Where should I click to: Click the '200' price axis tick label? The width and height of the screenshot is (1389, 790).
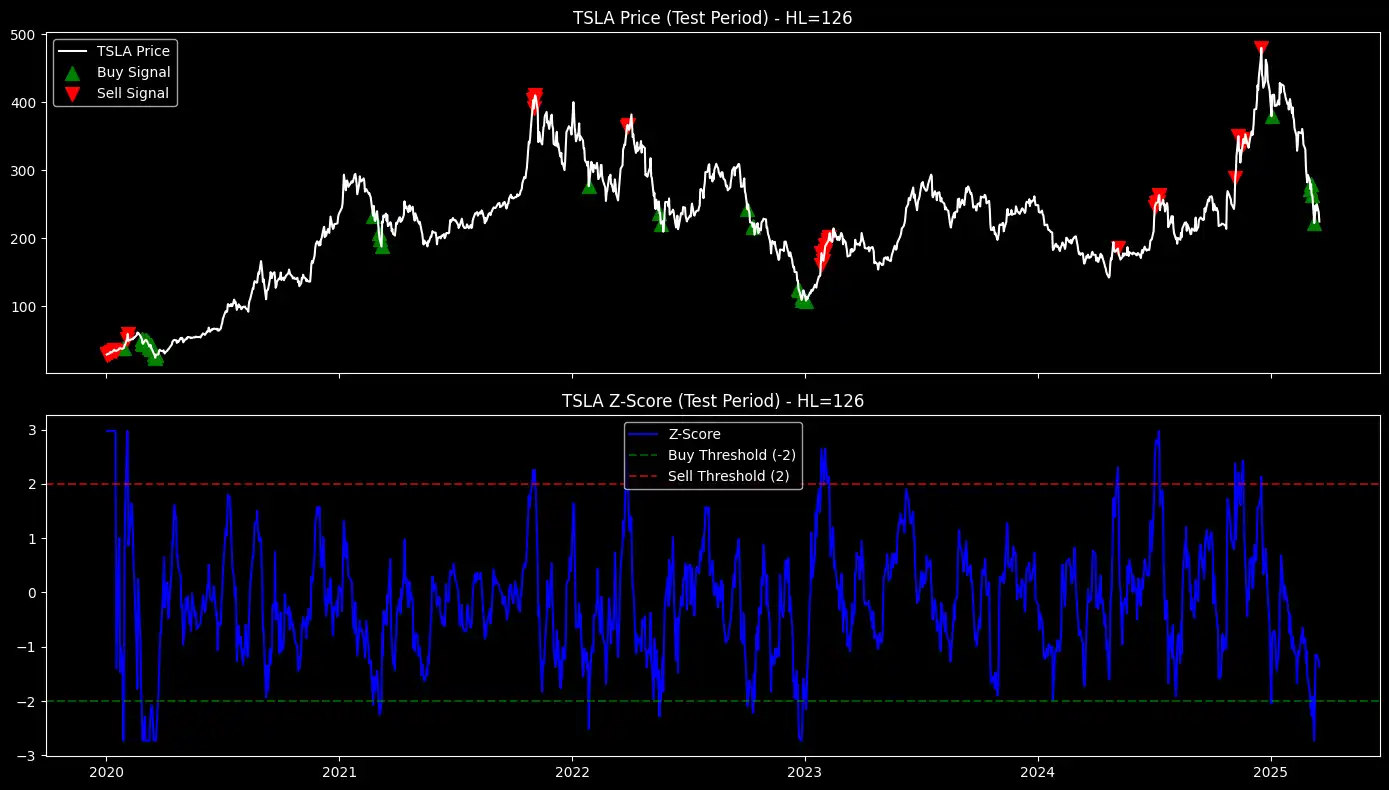[x=24, y=239]
